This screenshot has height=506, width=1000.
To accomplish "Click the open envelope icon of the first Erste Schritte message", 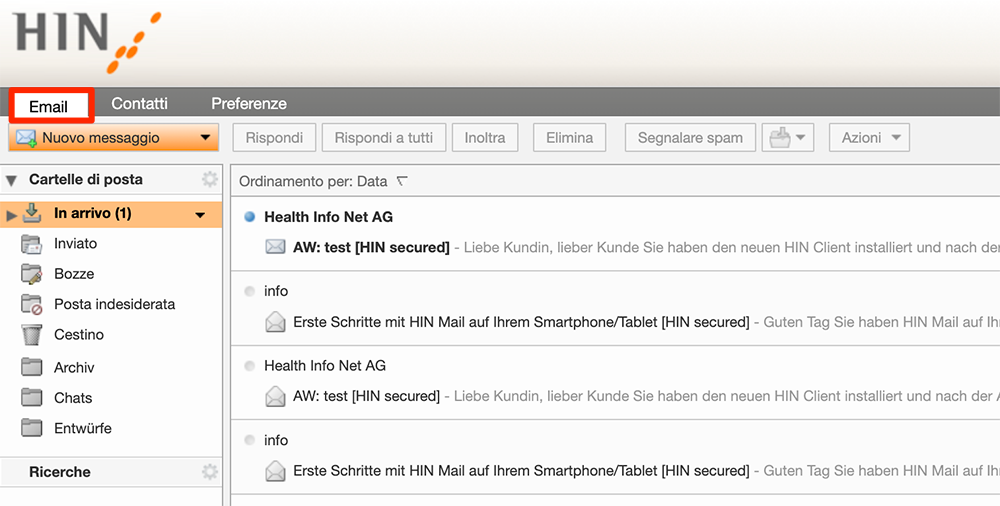I will coord(276,322).
